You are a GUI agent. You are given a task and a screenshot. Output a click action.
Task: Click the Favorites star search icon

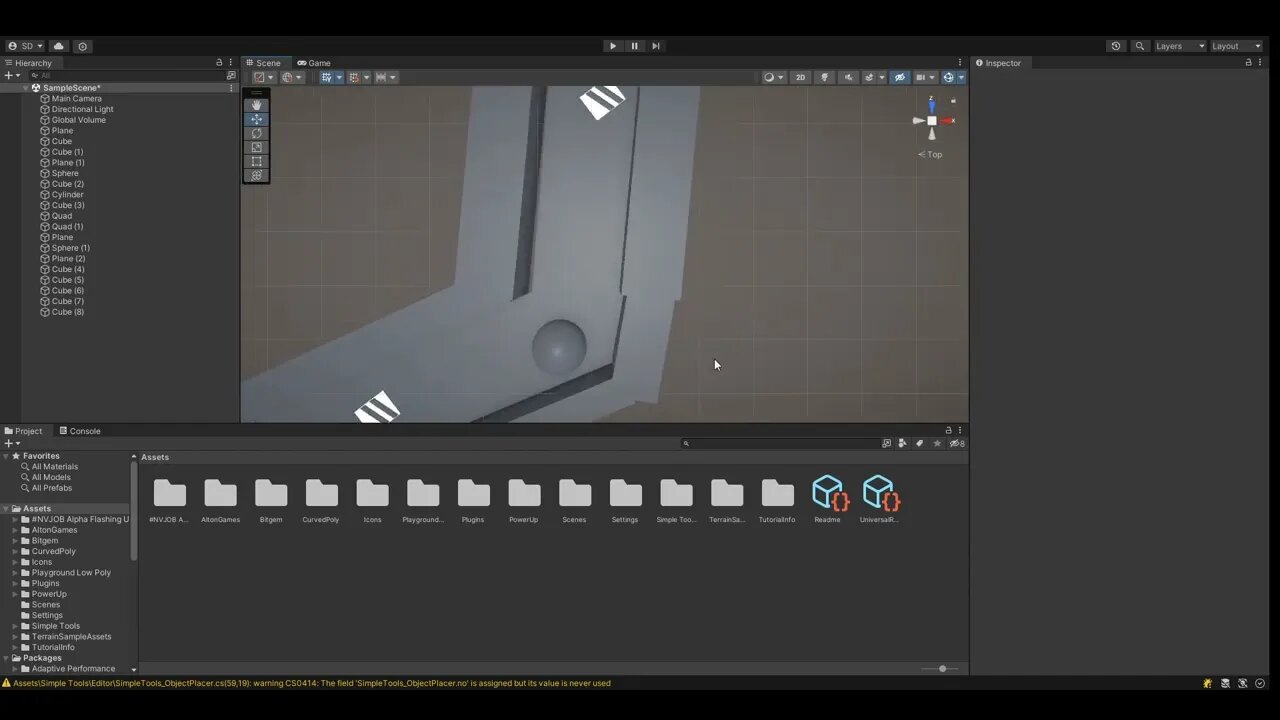tap(937, 443)
